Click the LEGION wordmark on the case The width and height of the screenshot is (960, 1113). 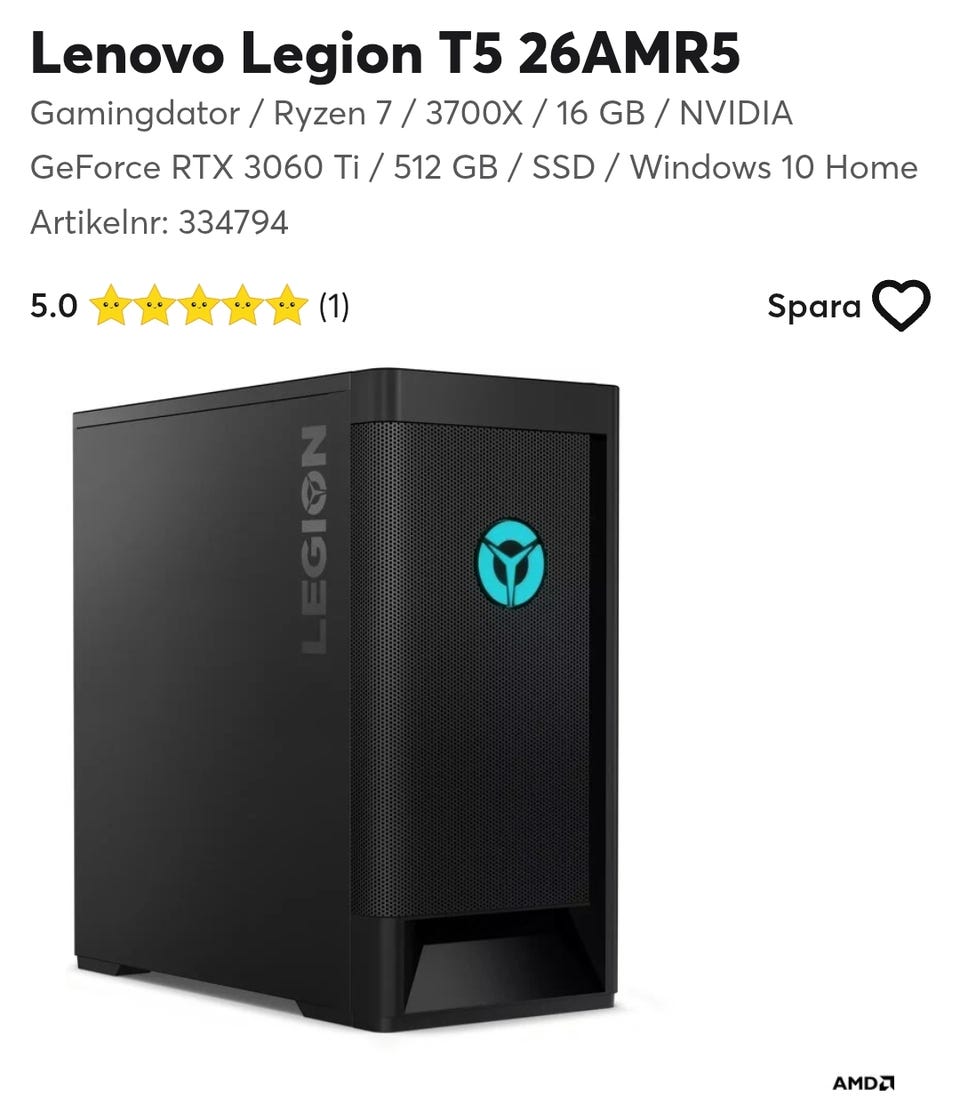[315, 539]
